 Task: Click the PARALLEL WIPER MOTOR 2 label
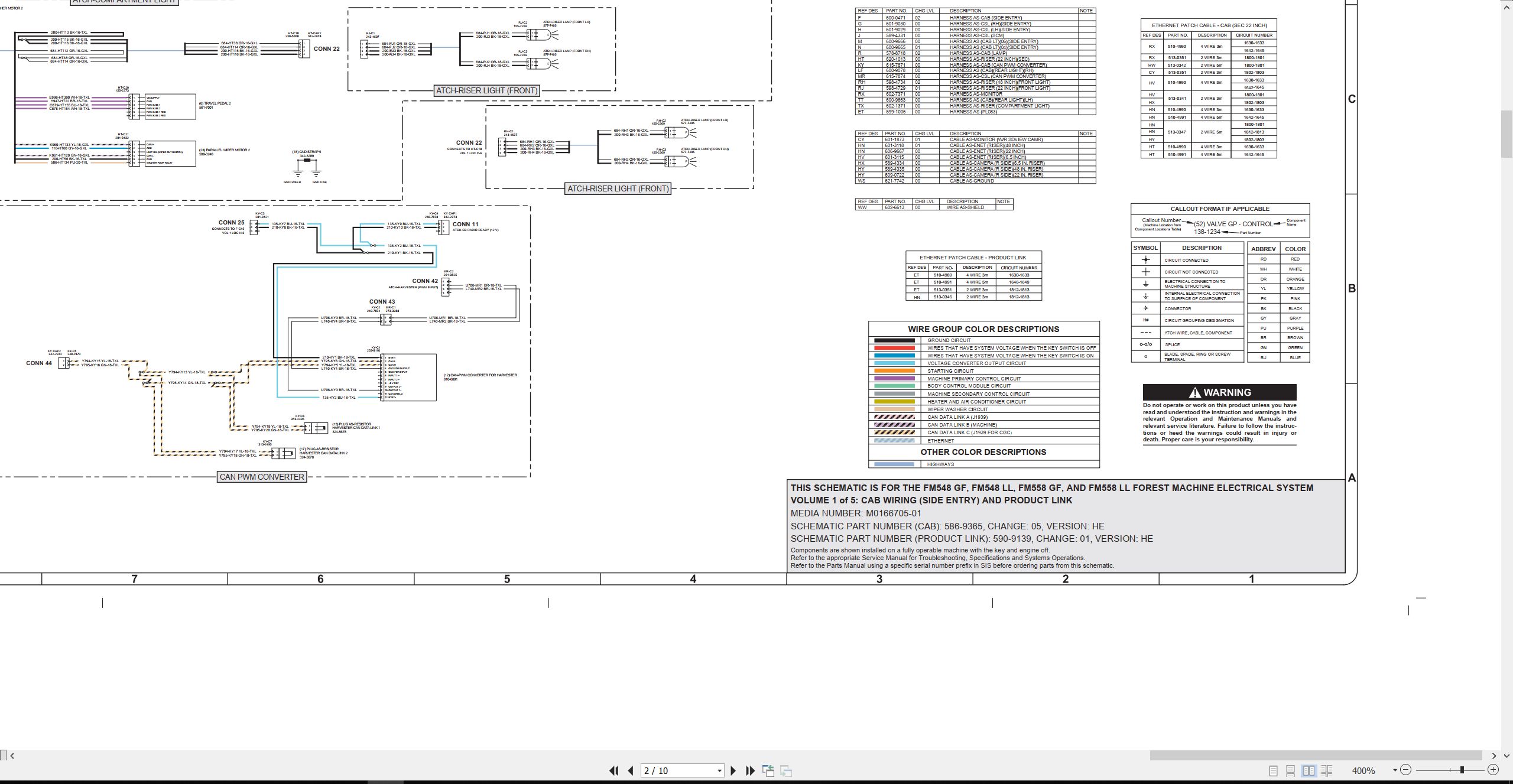[224, 150]
